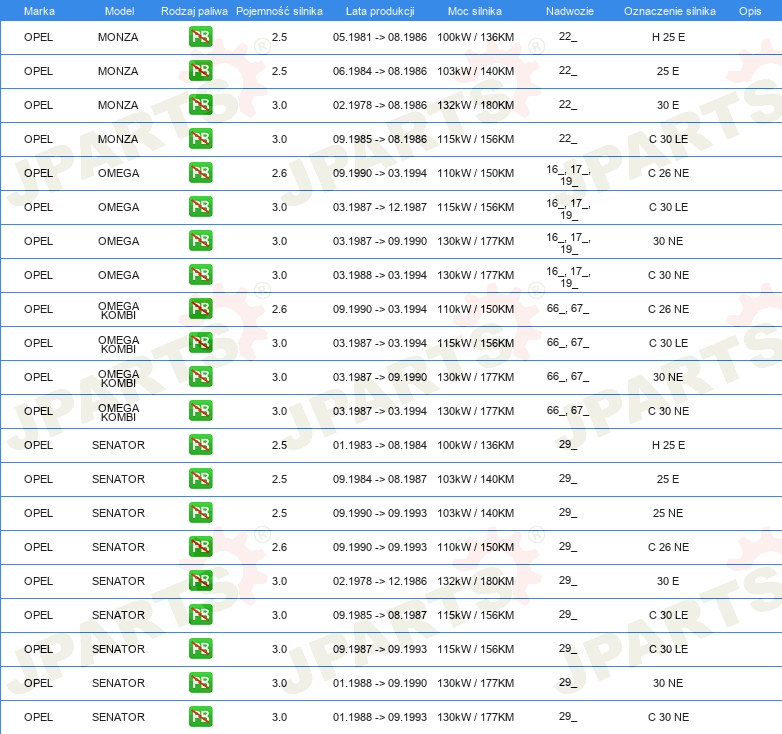Click fuel icon in Senator 09.1985->08.1987 row
Image resolution: width=782 pixels, height=734 pixels.
coord(200,615)
